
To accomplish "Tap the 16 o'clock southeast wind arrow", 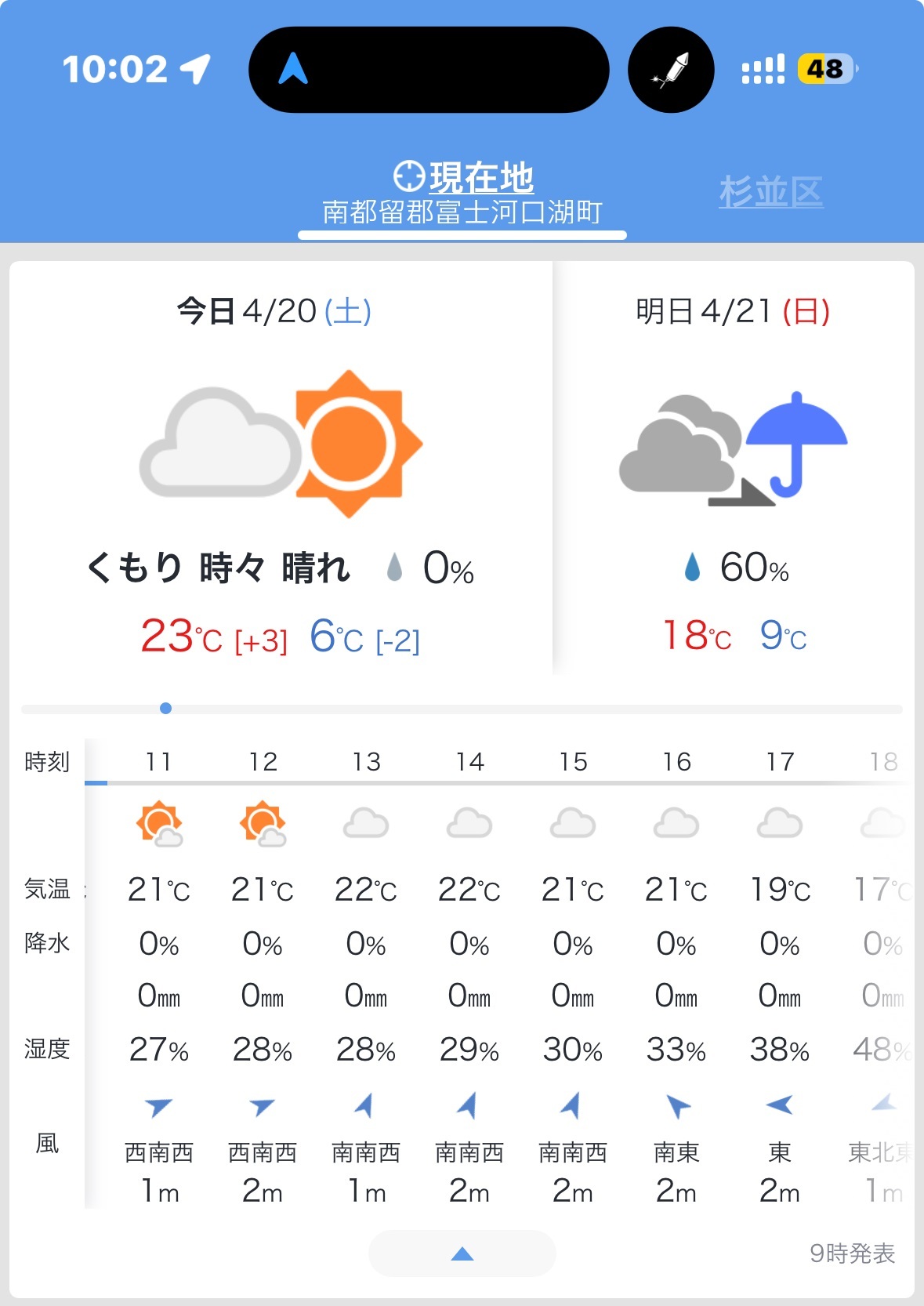I will click(x=677, y=1106).
